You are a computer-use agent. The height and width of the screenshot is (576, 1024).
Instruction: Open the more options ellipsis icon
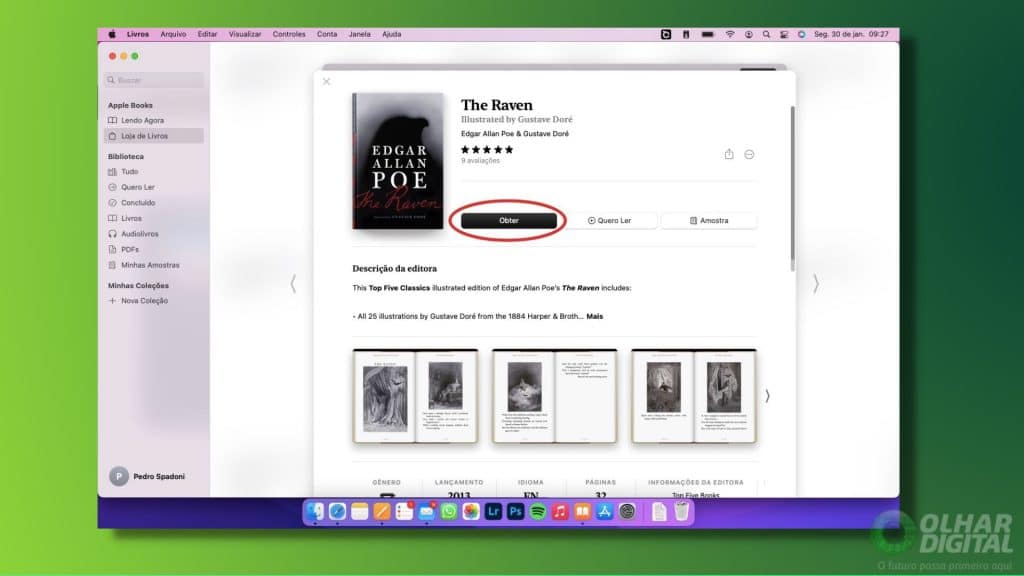(x=749, y=155)
